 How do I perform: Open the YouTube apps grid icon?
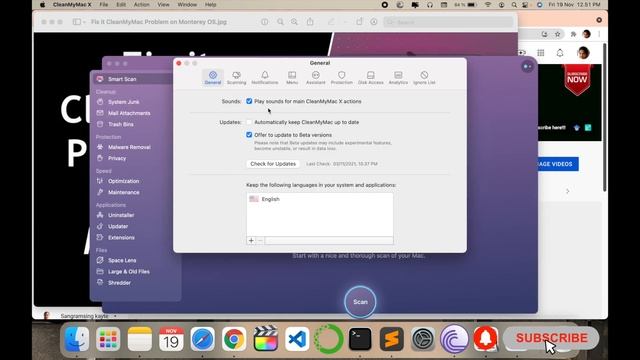click(x=541, y=53)
